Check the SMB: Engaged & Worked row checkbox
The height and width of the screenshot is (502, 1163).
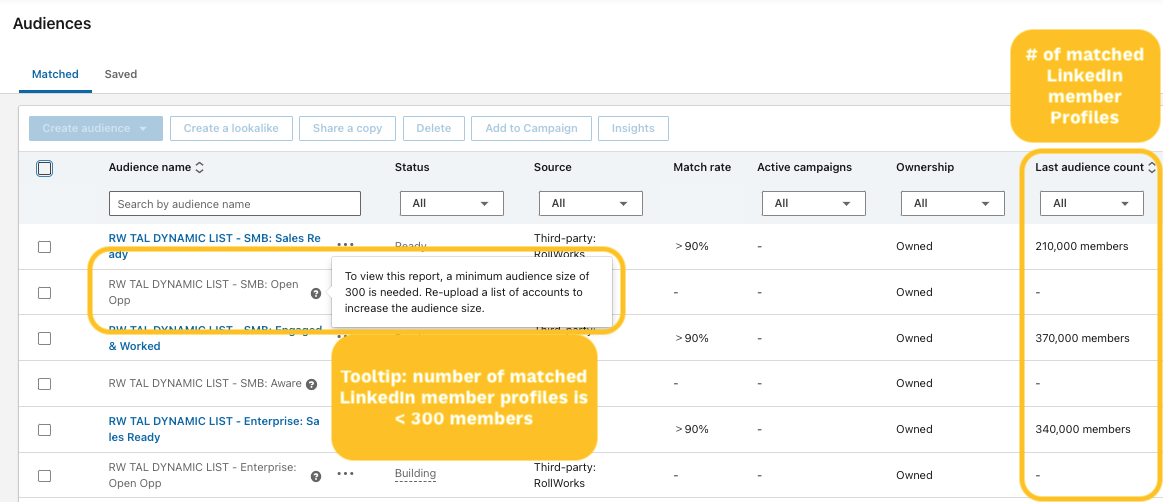pyautogui.click(x=44, y=338)
